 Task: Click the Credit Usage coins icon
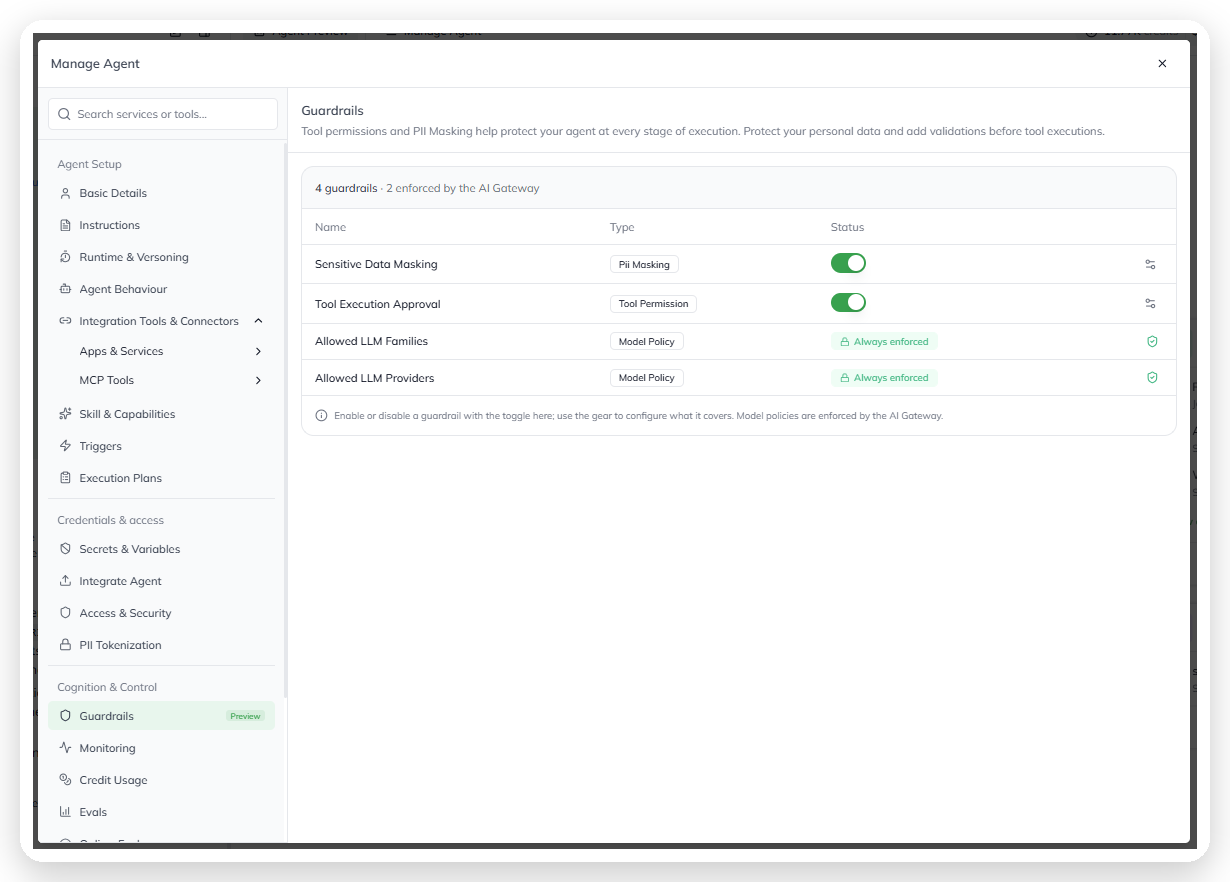click(65, 780)
